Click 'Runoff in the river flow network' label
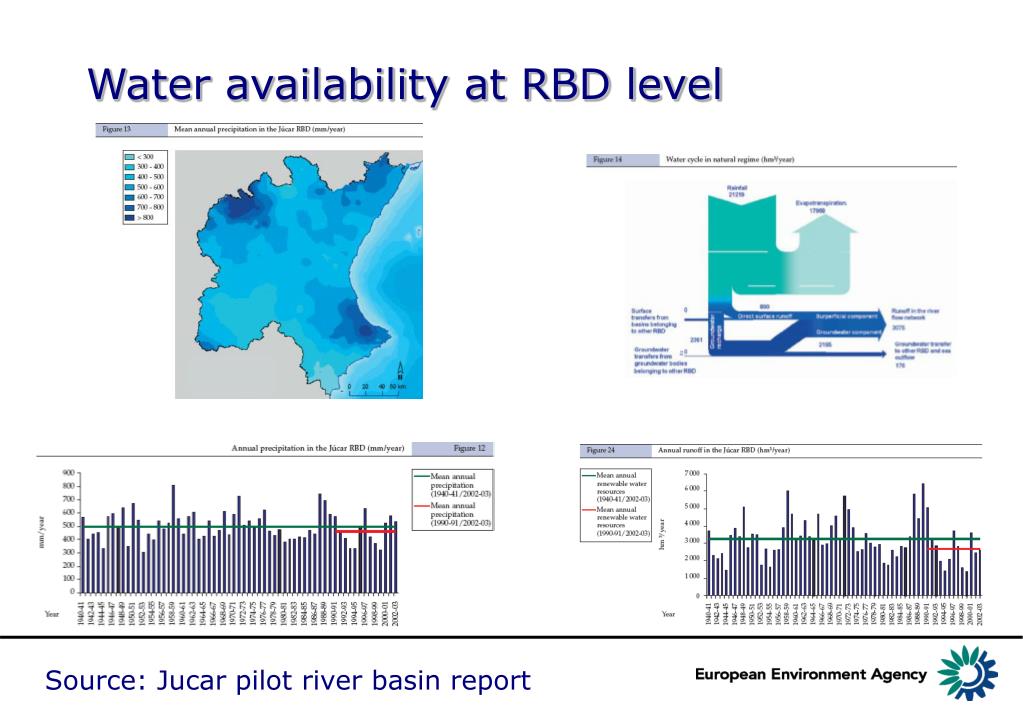 click(x=915, y=315)
